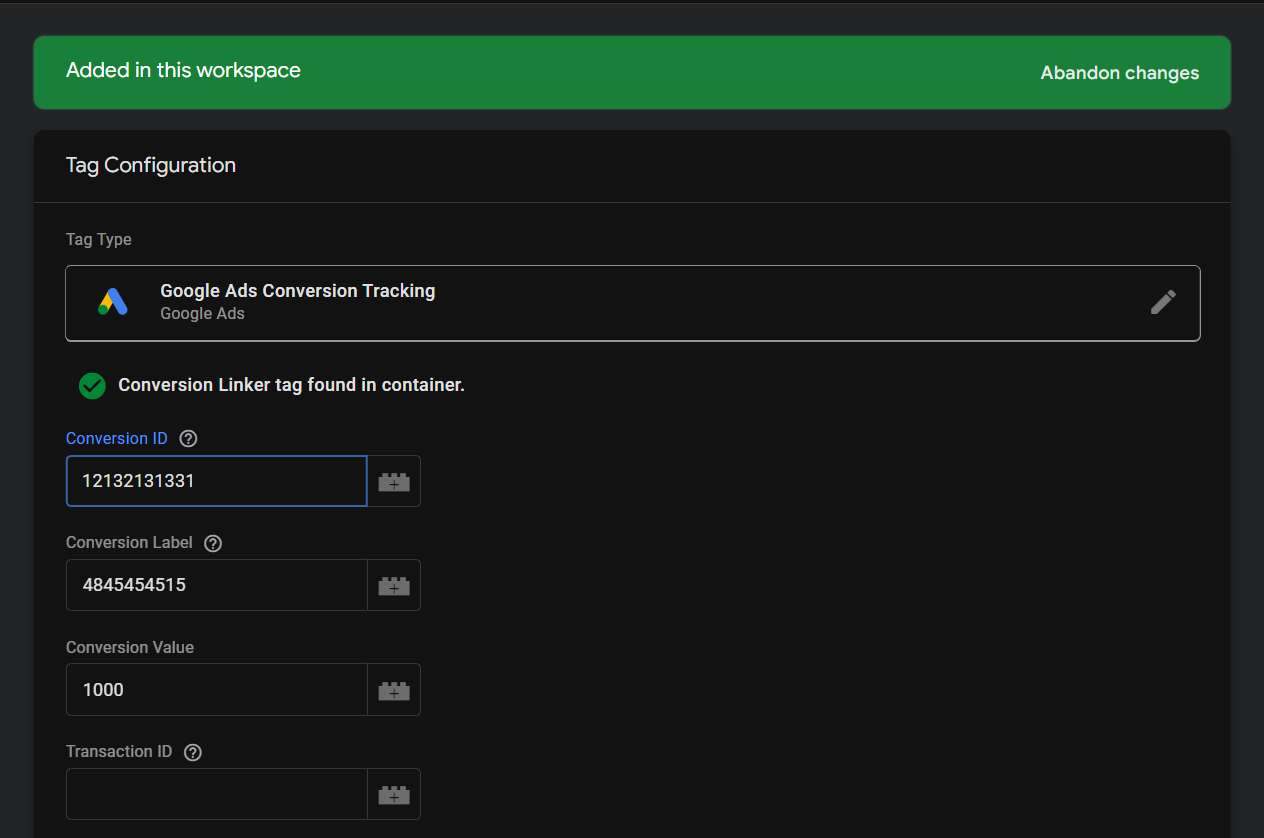Viewport: 1264px width, 838px height.
Task: Click the green checkmark Conversion Linker icon
Action: click(x=92, y=385)
